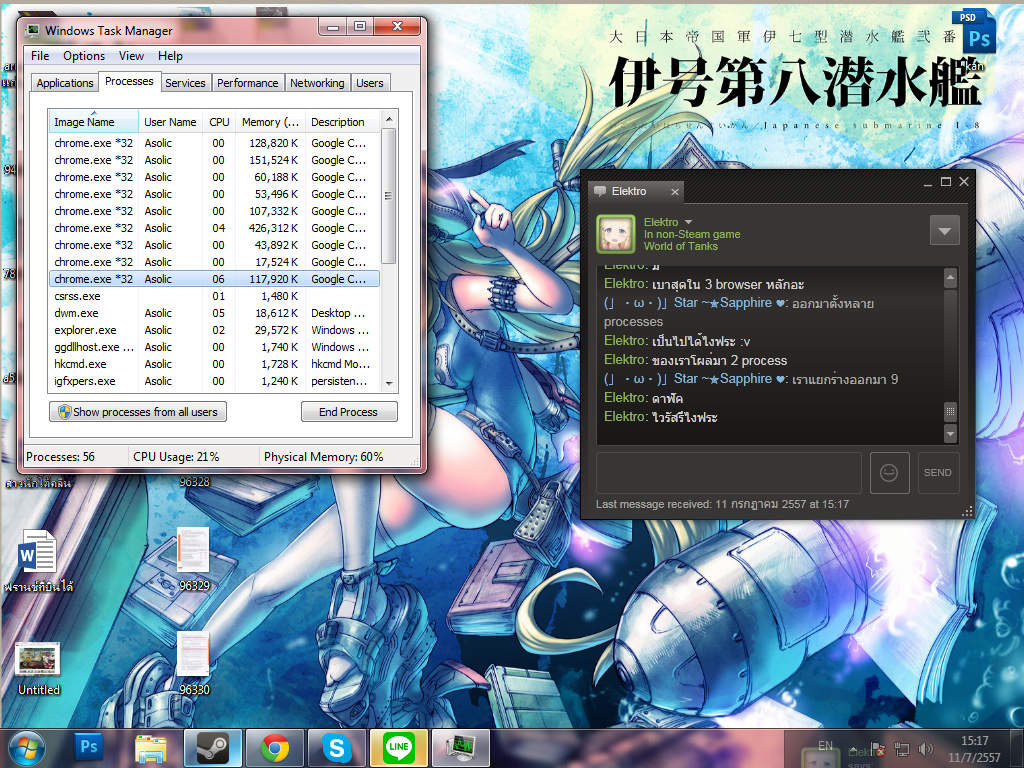Select the dwm.exe process row

[214, 313]
